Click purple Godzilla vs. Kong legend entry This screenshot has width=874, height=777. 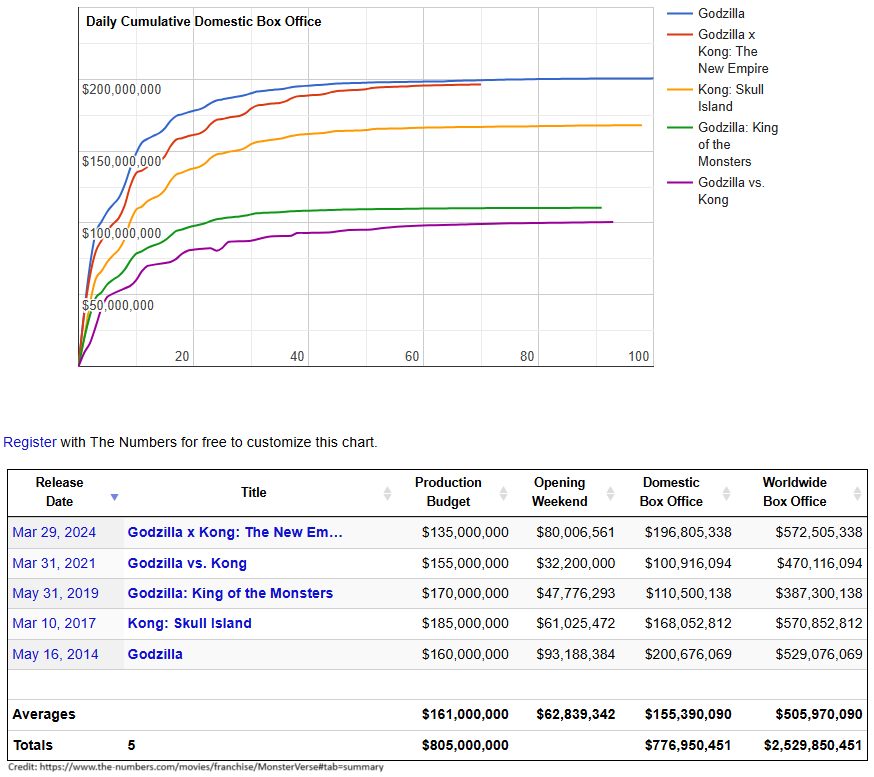730,191
